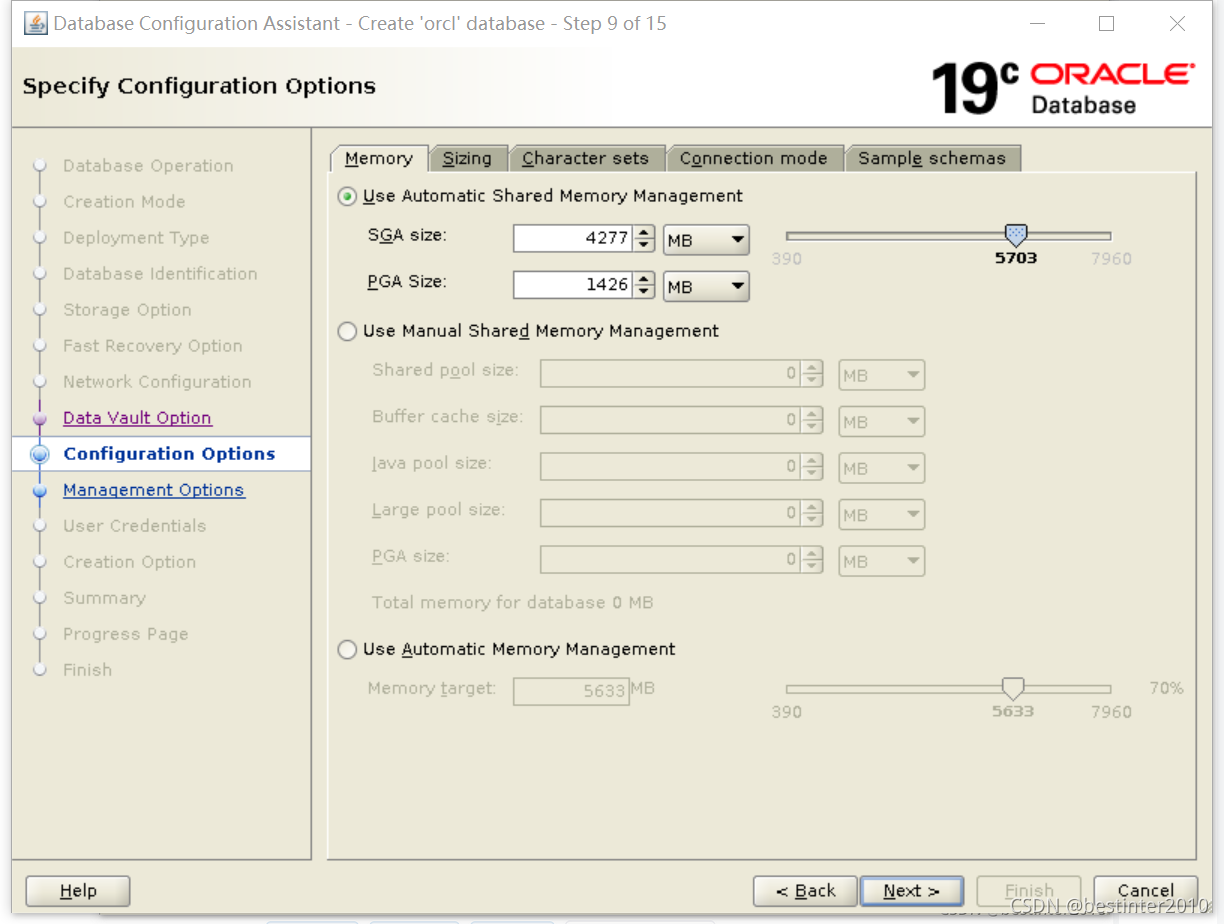Open Java pool size MB dropdown
The height and width of the screenshot is (924, 1224).
(x=881, y=468)
